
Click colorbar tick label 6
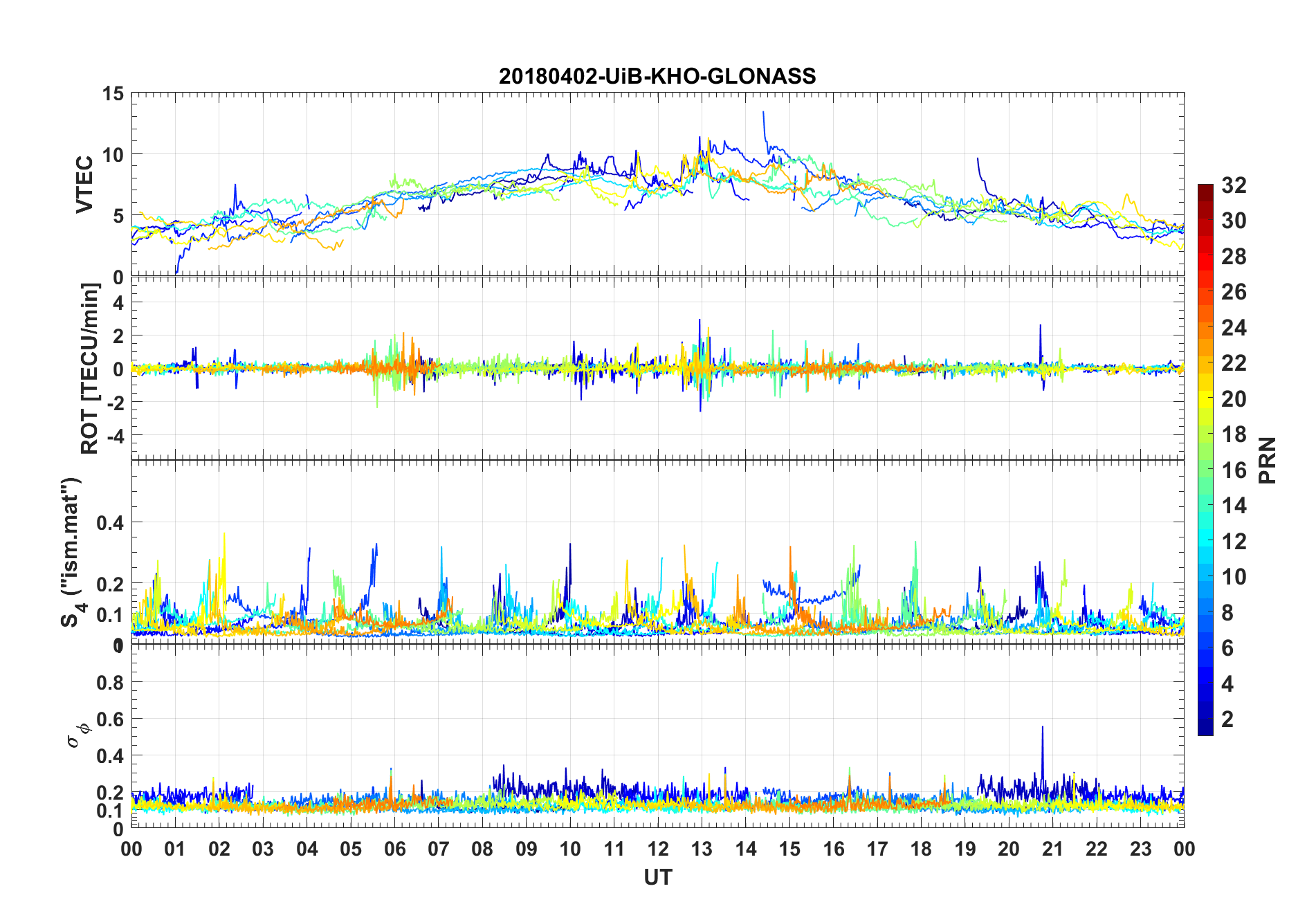click(x=1227, y=648)
